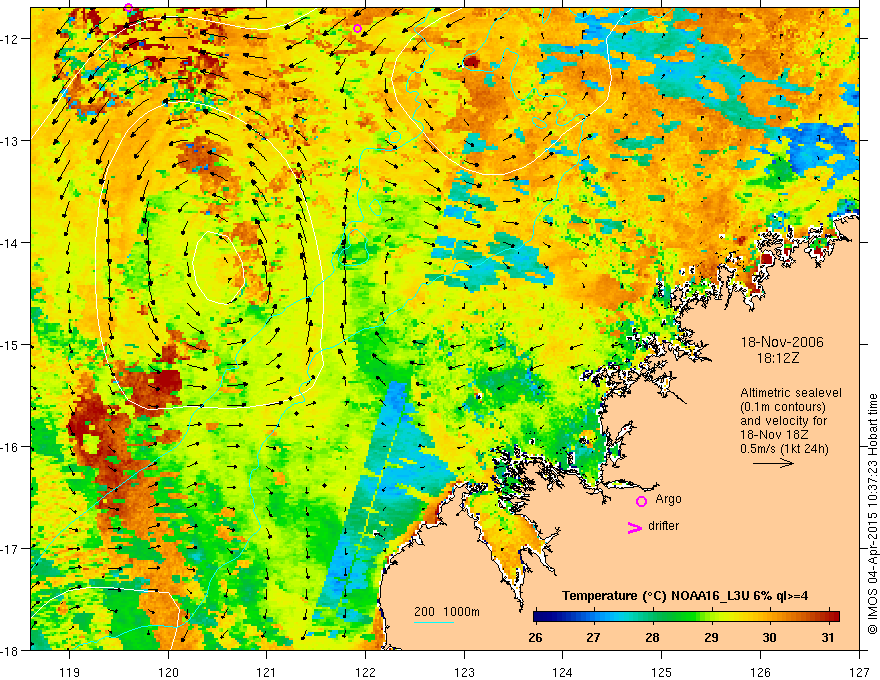The image size is (880, 680).
Task: Click the longitude 123 axis label
Action: click(x=464, y=673)
